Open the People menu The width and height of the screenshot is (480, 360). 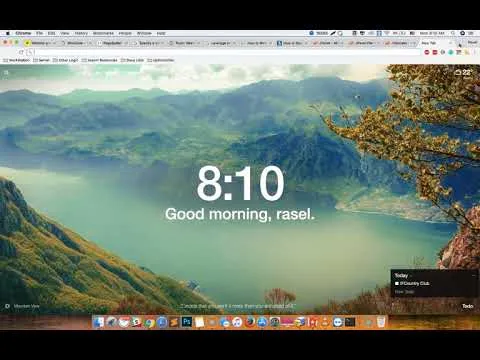pos(125,33)
